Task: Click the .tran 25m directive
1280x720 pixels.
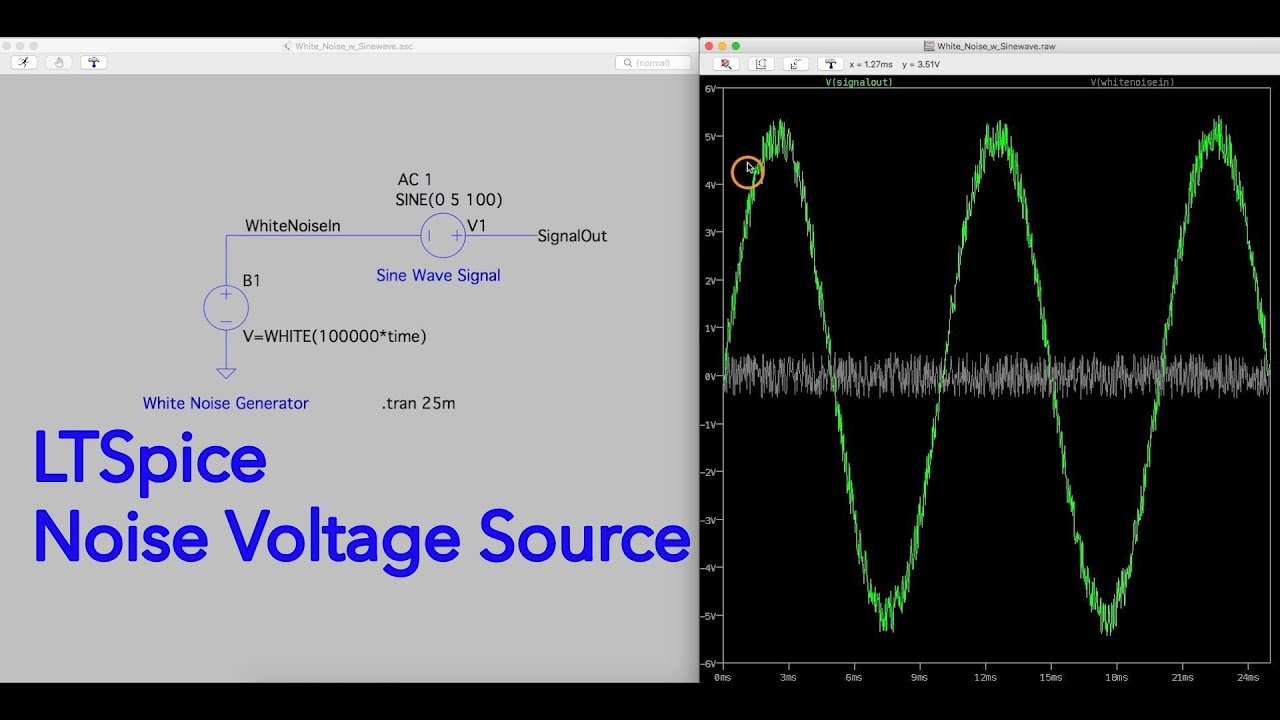Action: point(418,404)
